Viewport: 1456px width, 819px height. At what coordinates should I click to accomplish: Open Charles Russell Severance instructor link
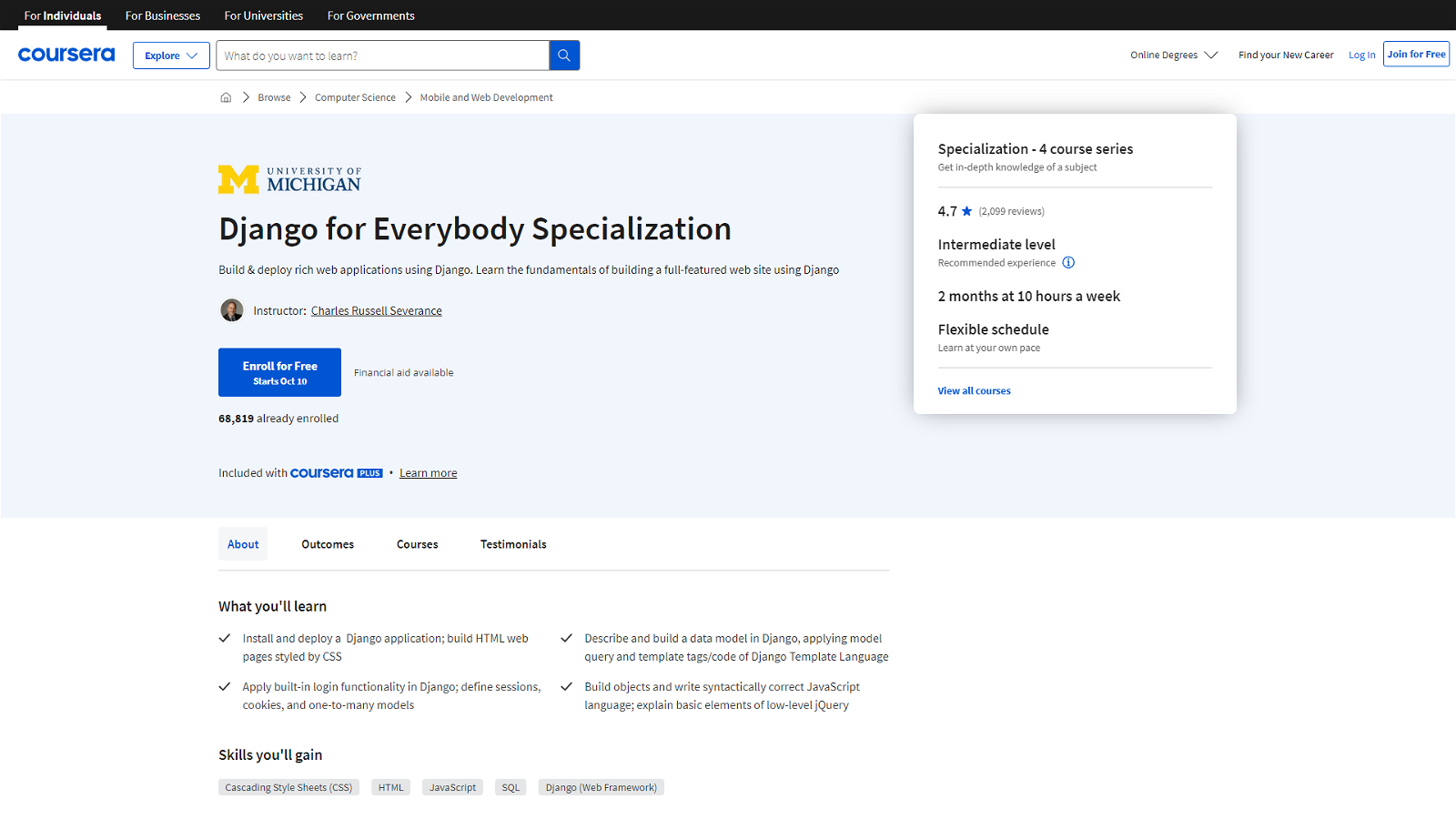[376, 311]
